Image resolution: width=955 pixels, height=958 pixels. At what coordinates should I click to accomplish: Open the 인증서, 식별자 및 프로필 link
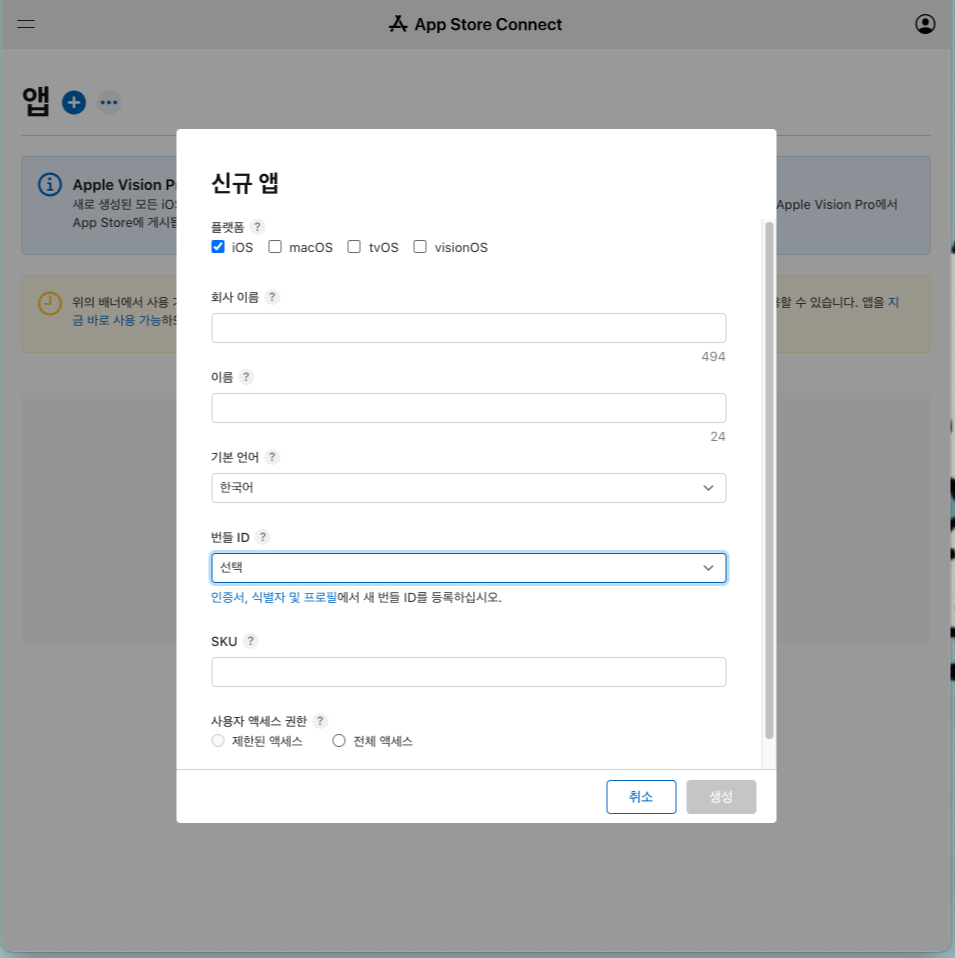[x=274, y=597]
